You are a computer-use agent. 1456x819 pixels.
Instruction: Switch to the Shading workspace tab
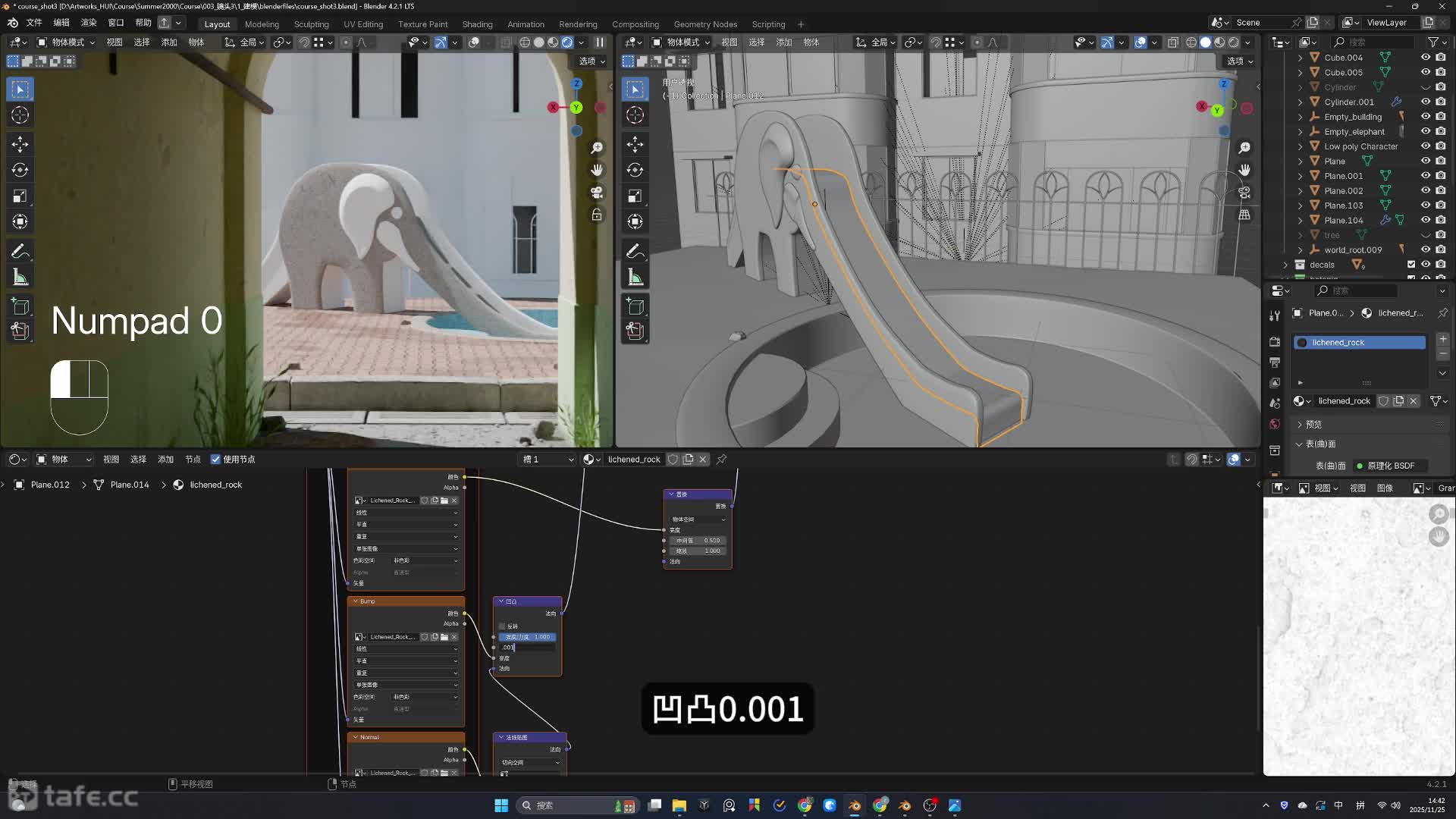click(x=477, y=24)
